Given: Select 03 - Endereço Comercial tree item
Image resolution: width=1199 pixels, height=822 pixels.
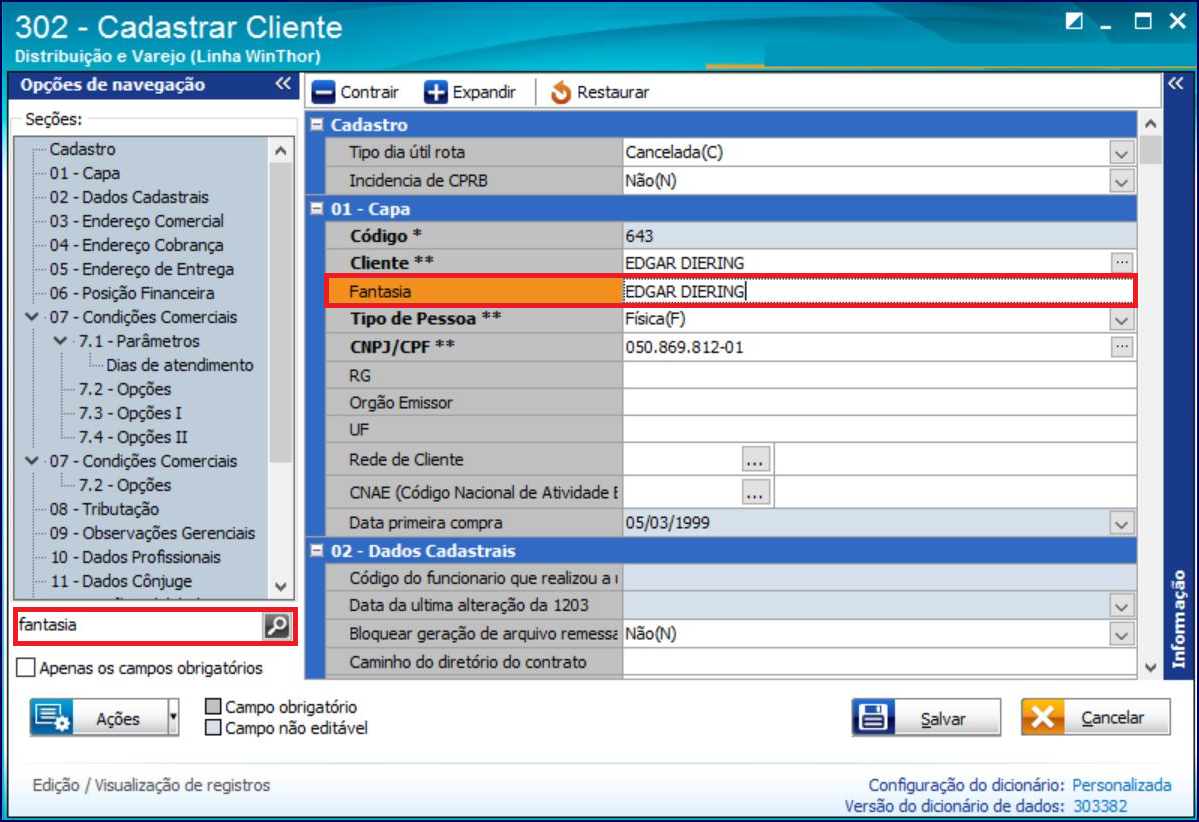Looking at the screenshot, I should pyautogui.click(x=137, y=221).
